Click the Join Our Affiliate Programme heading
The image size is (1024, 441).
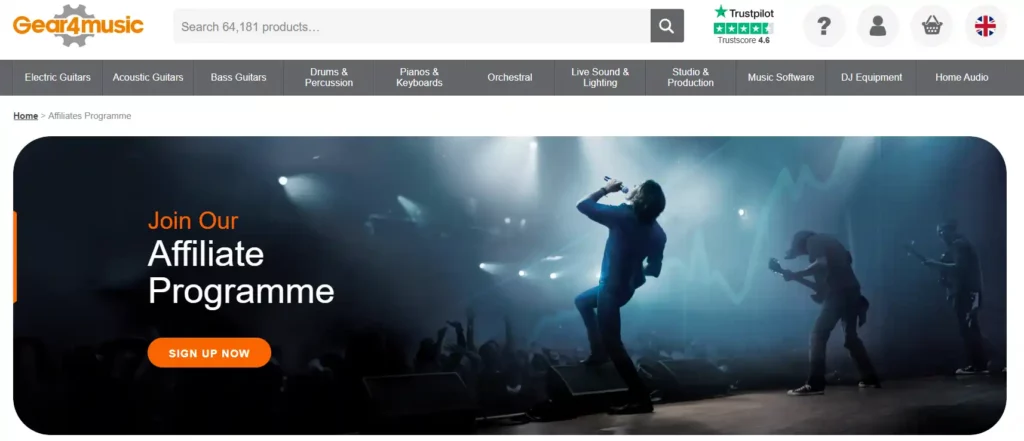coord(240,258)
